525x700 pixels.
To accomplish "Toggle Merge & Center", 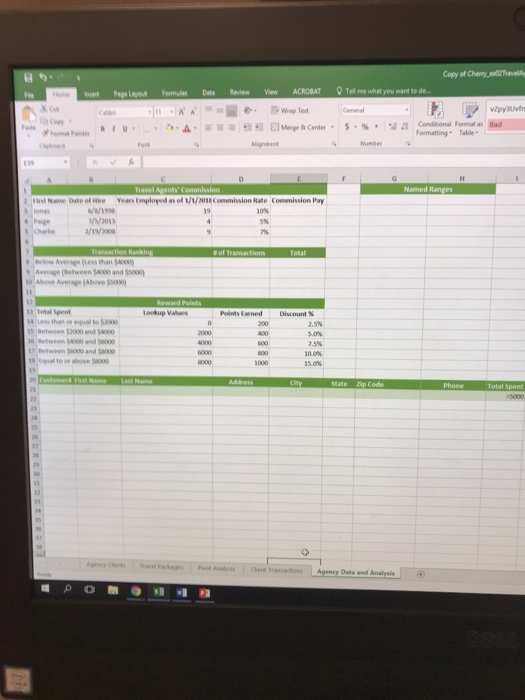I will 299,127.
